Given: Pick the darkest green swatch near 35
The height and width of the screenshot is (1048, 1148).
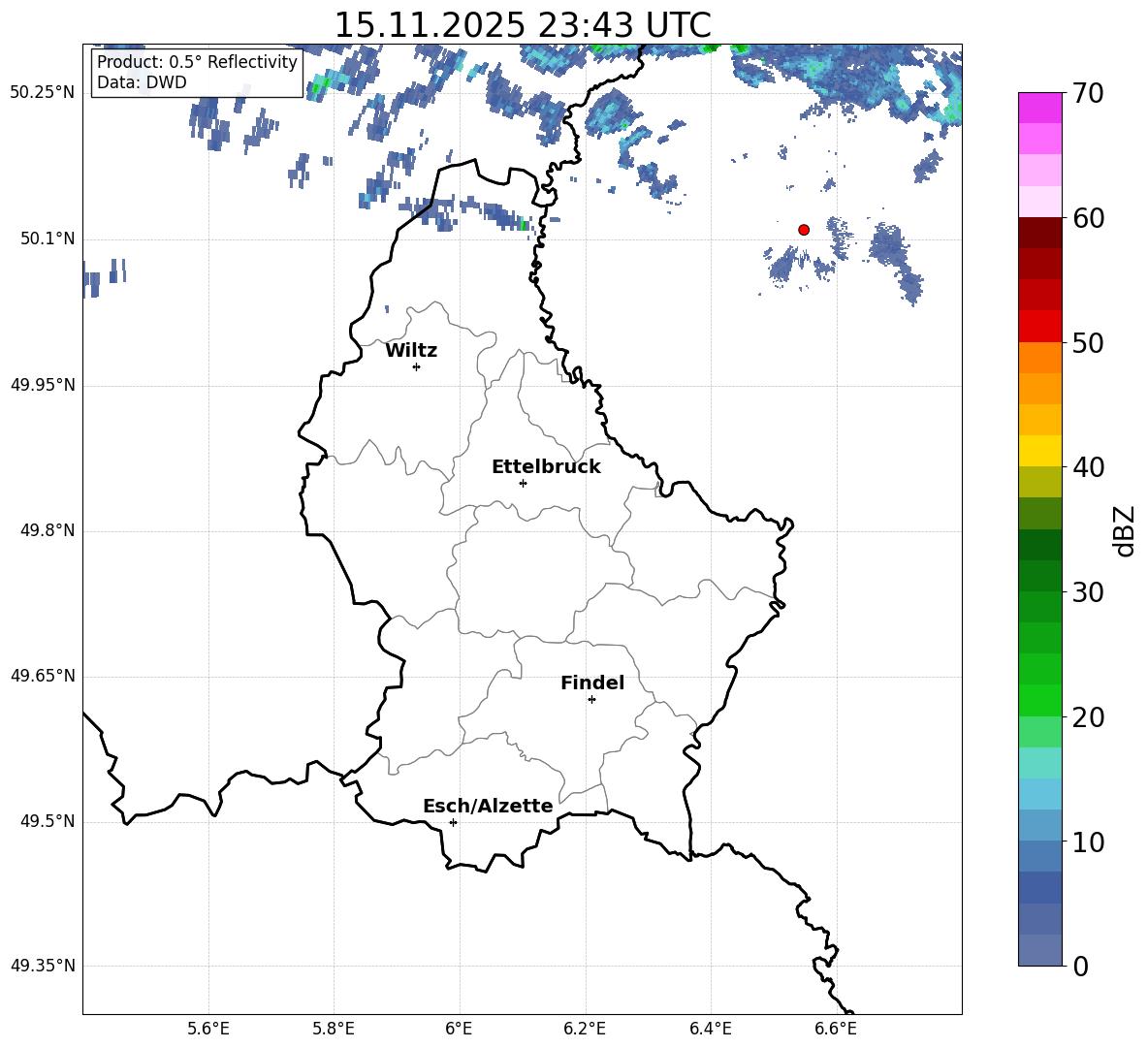Looking at the screenshot, I should pyautogui.click(x=1040, y=545).
